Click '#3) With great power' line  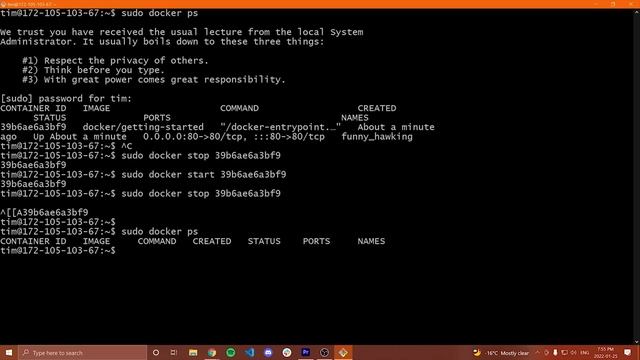(x=153, y=80)
